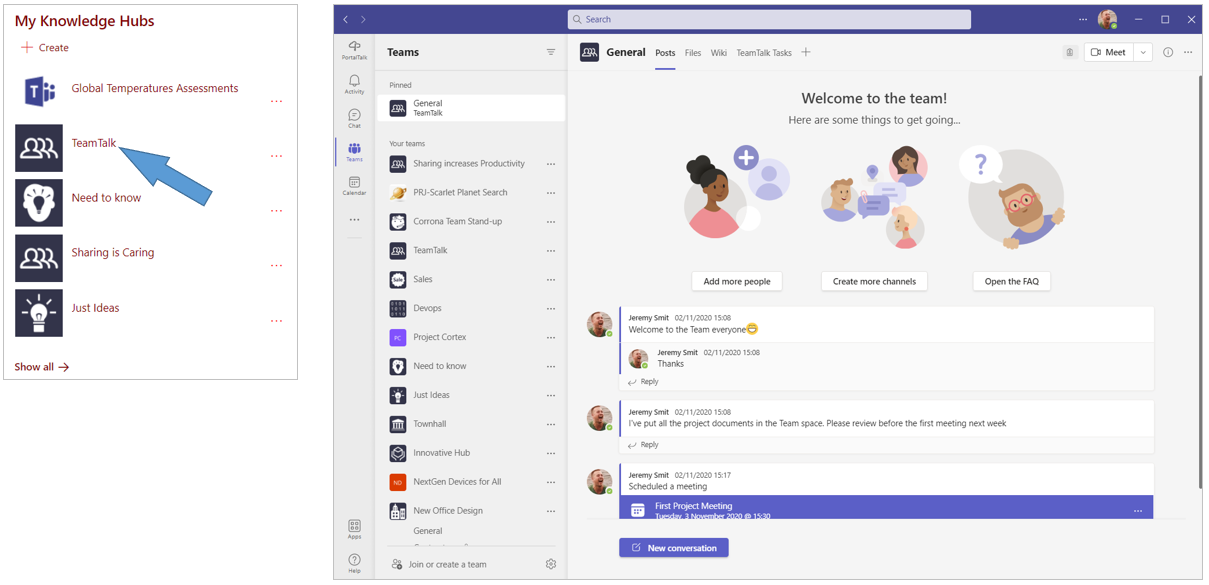
Task: Create a new knowledge hub
Action: (x=45, y=47)
